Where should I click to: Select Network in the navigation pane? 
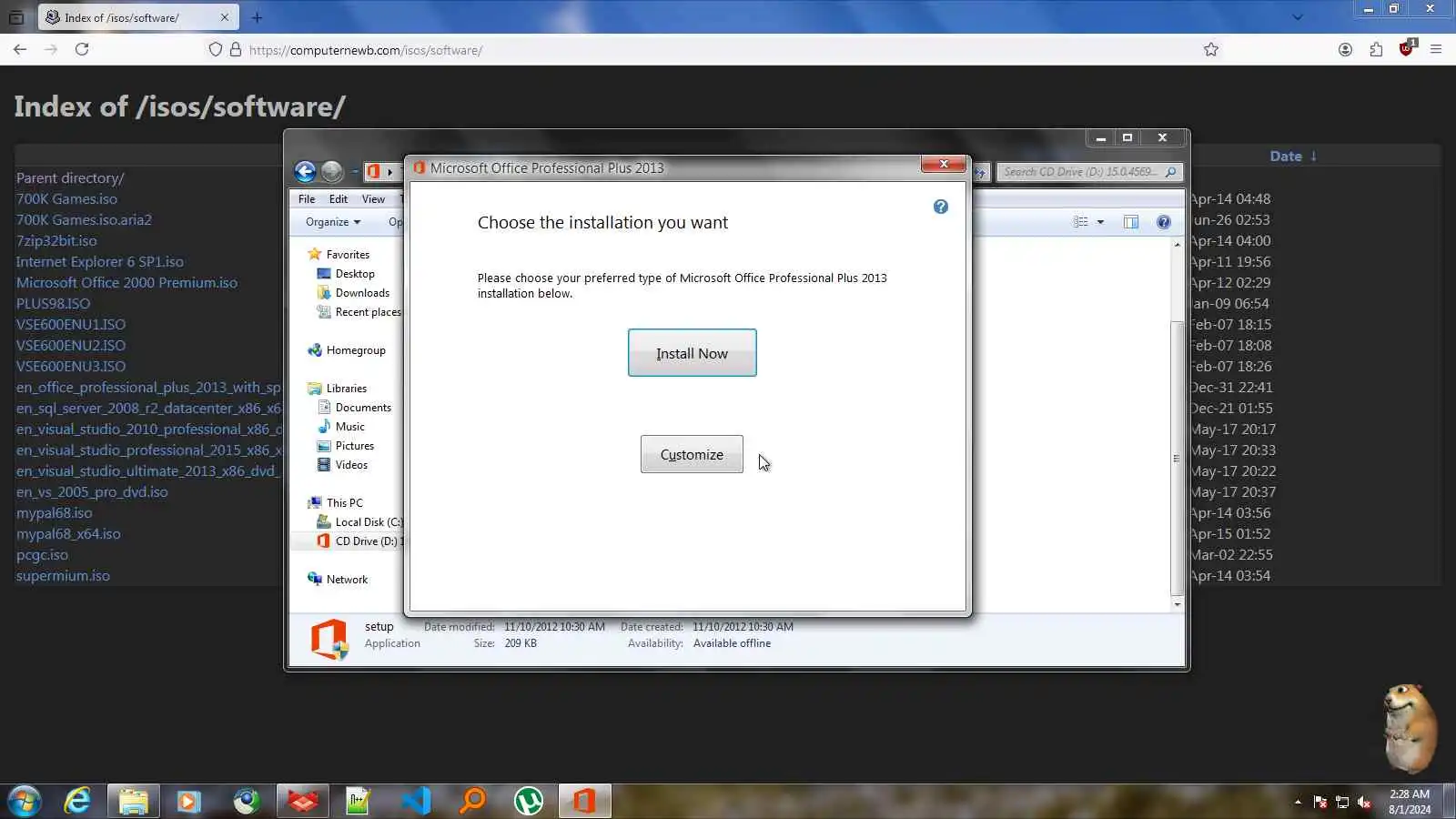[347, 580]
